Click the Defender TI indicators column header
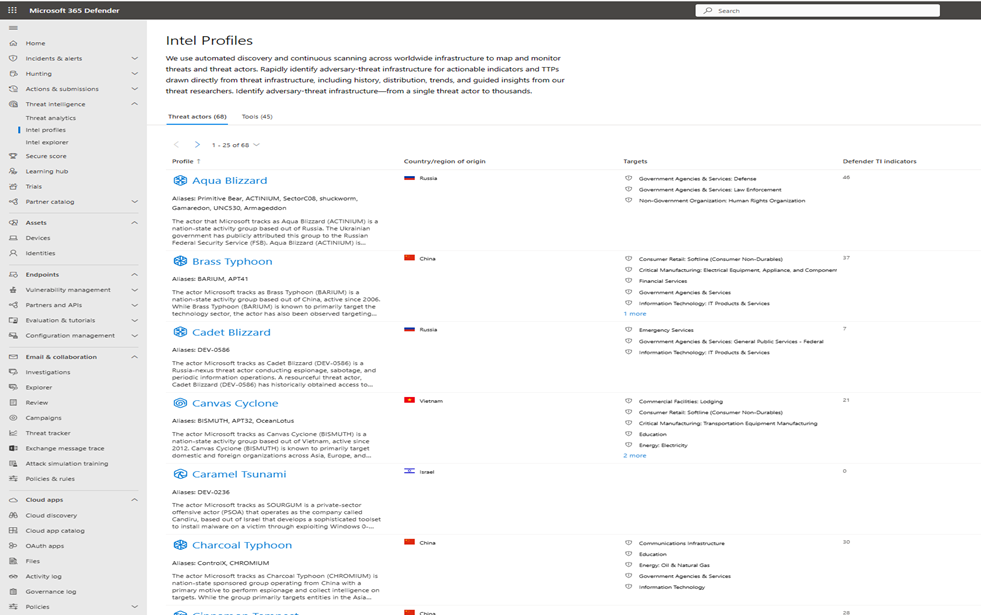Image resolution: width=981 pixels, height=615 pixels. [x=880, y=161]
